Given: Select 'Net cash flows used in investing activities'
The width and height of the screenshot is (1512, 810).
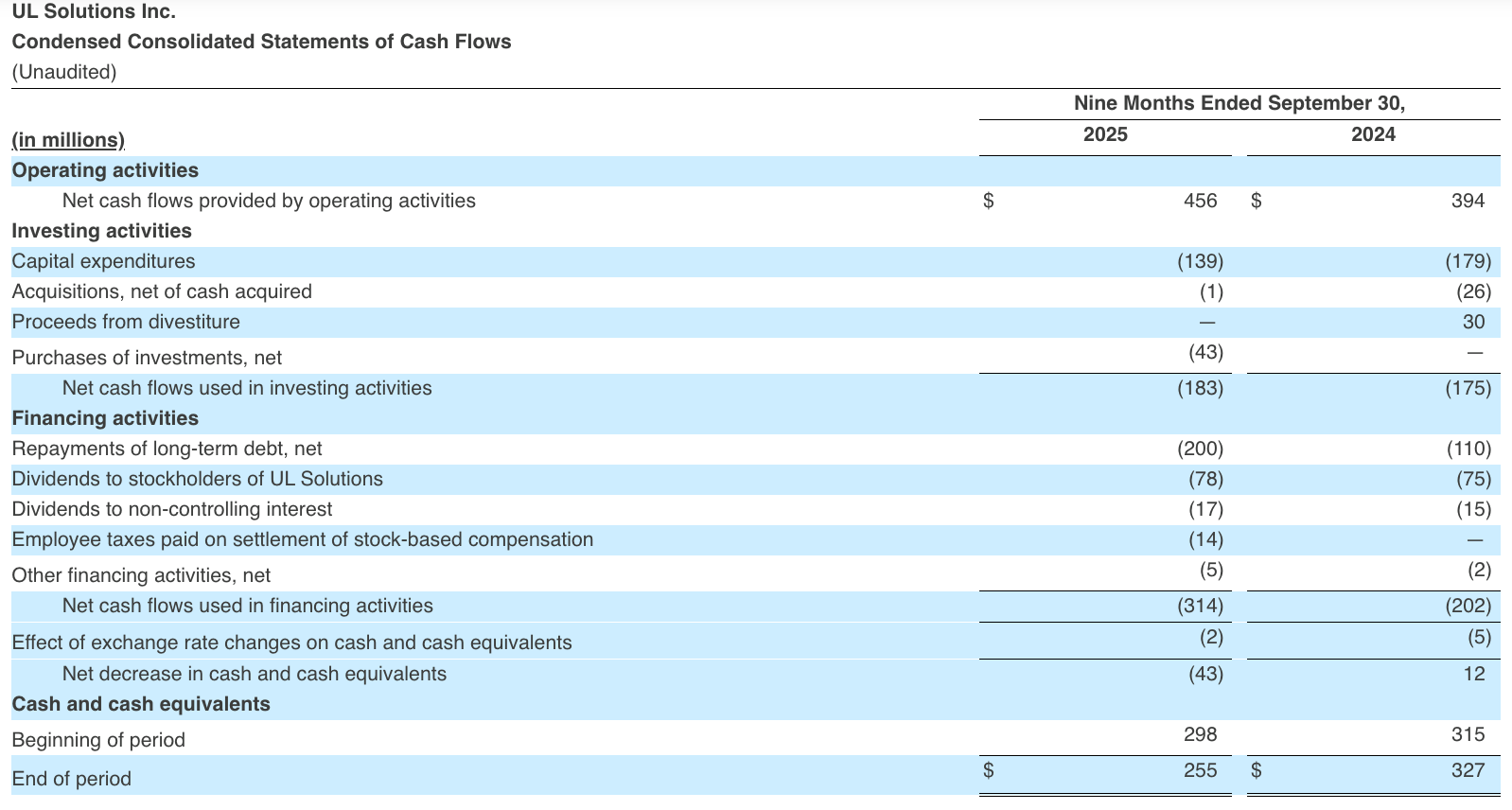Looking at the screenshot, I should [x=247, y=388].
